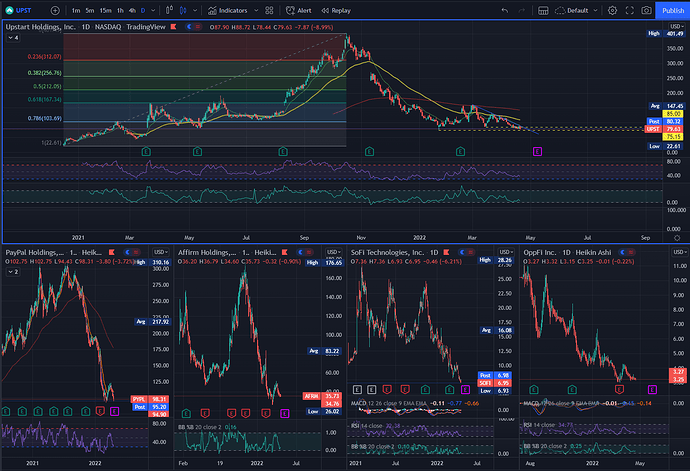Start bar Replay mode

[336, 11]
